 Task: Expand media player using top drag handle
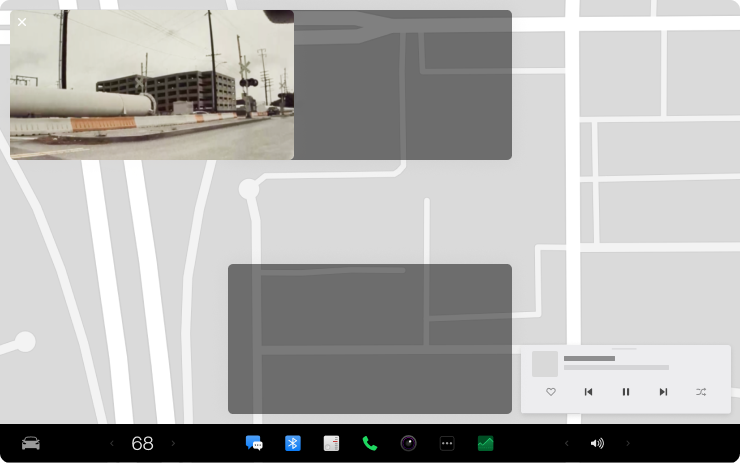pyautogui.click(x=625, y=349)
